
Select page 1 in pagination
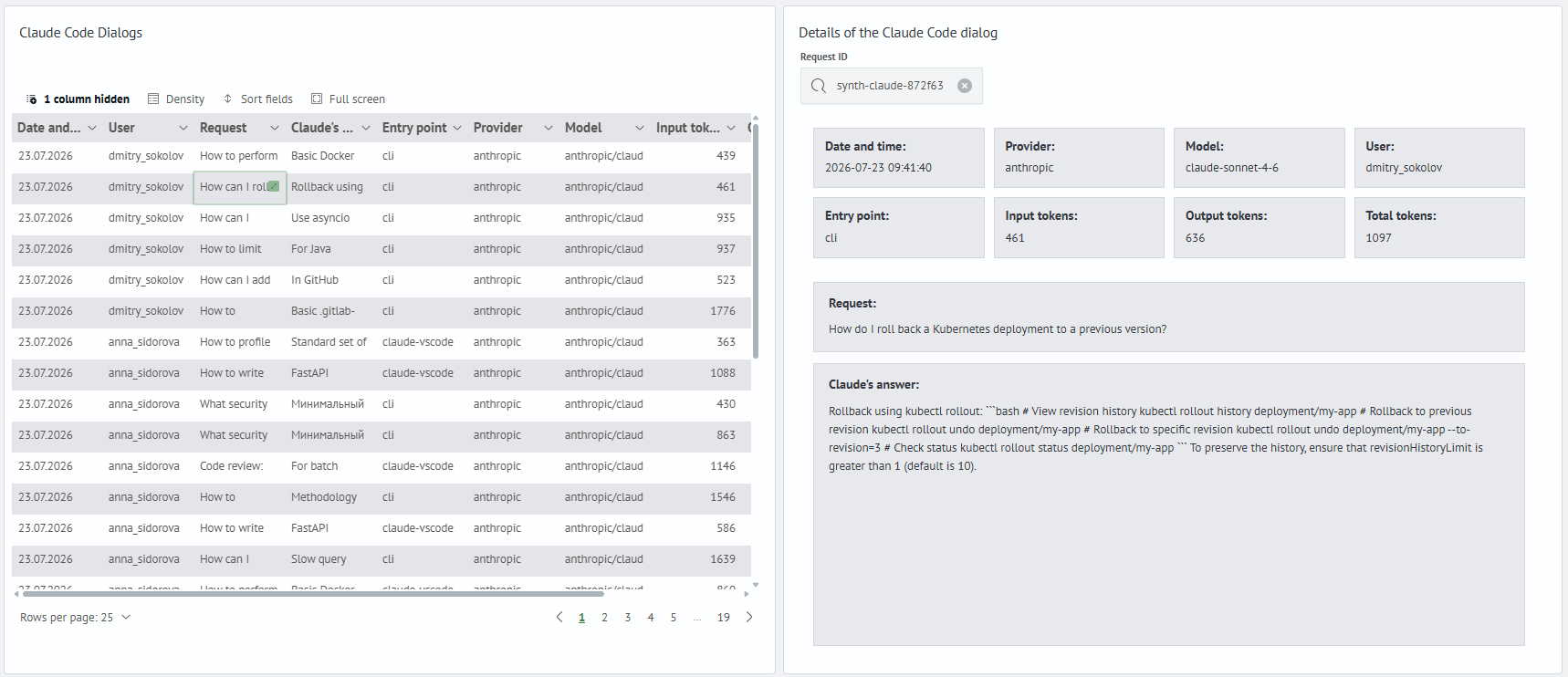pos(581,618)
